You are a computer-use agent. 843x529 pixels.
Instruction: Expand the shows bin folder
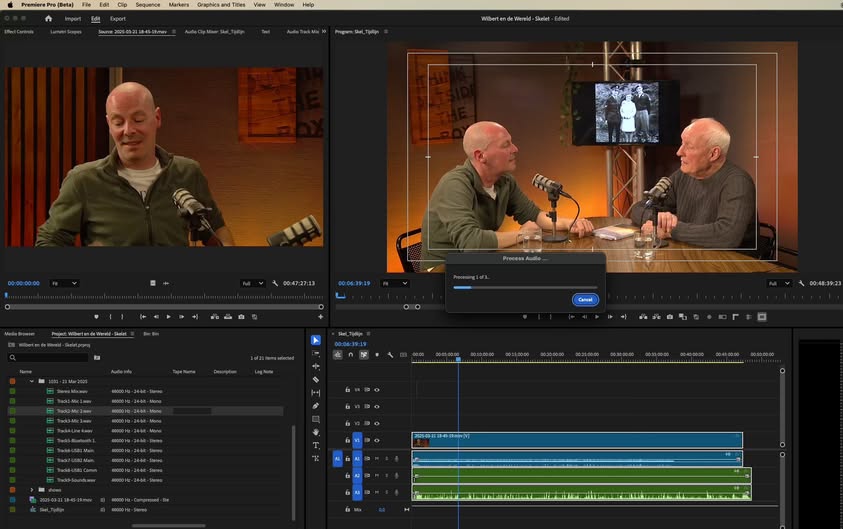click(32, 490)
